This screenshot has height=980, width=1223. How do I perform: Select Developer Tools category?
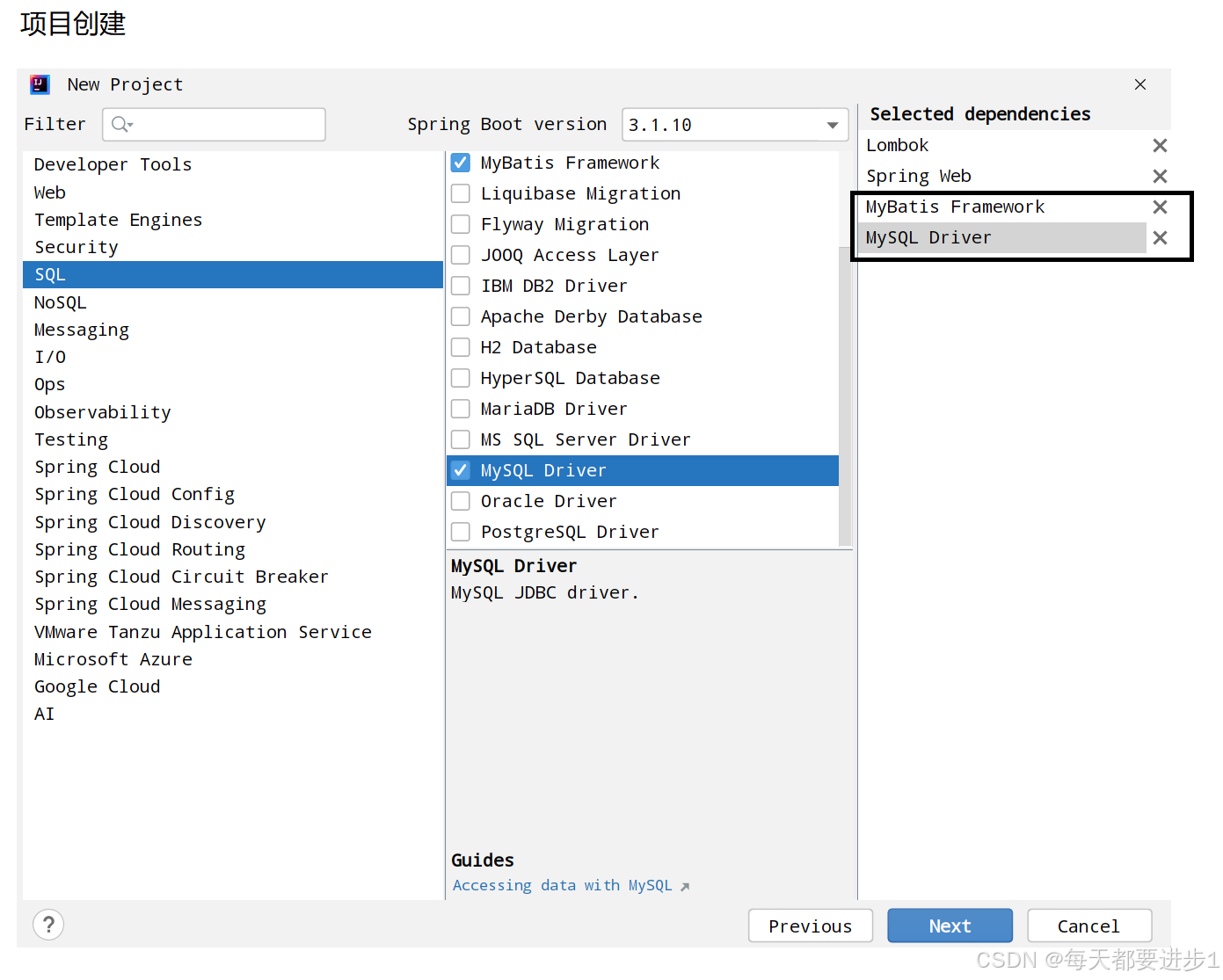pos(233,164)
